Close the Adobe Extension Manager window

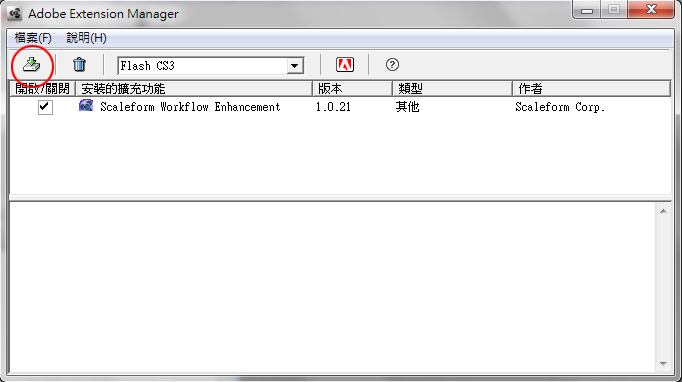651,10
